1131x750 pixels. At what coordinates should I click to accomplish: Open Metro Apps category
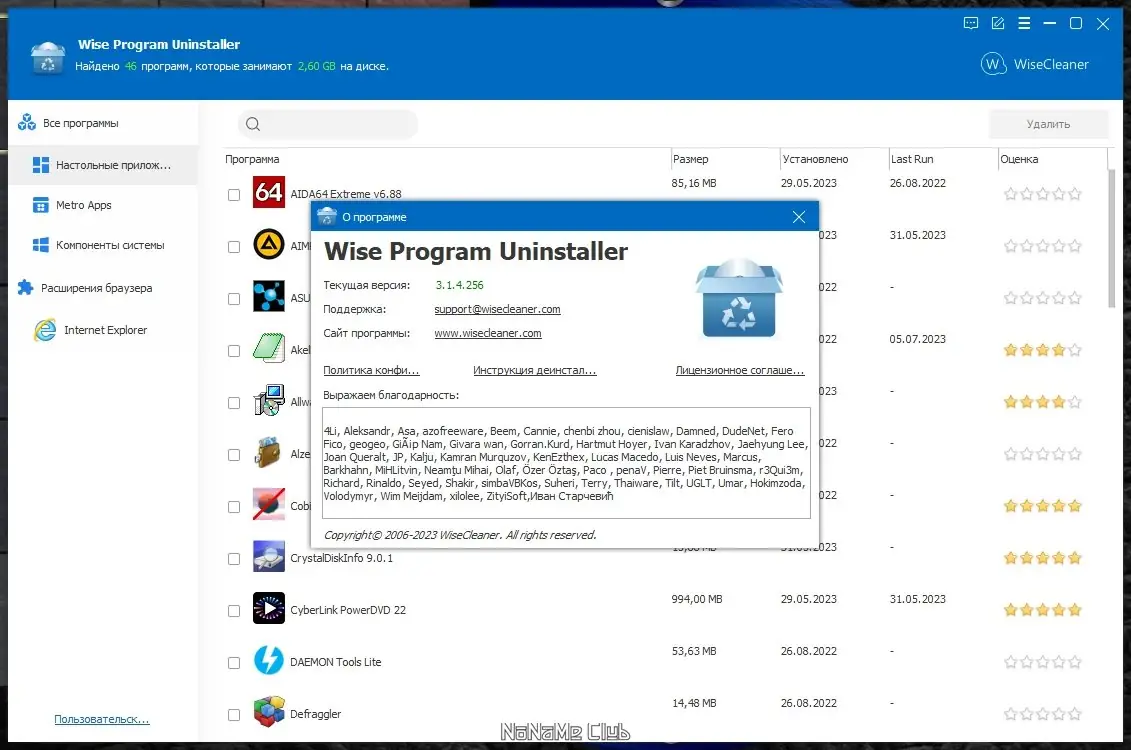[103, 205]
